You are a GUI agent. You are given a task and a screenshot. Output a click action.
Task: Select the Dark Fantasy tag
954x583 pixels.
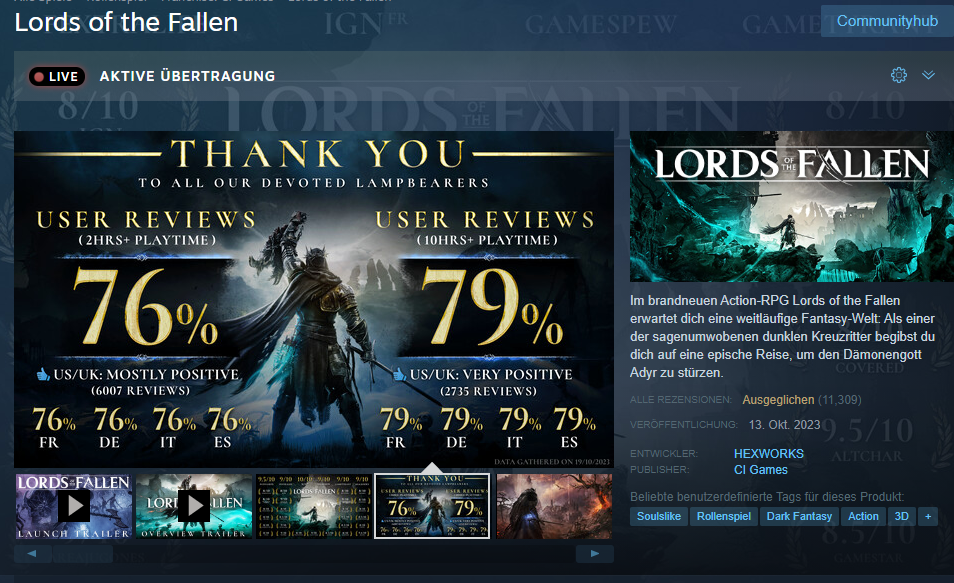tap(799, 516)
